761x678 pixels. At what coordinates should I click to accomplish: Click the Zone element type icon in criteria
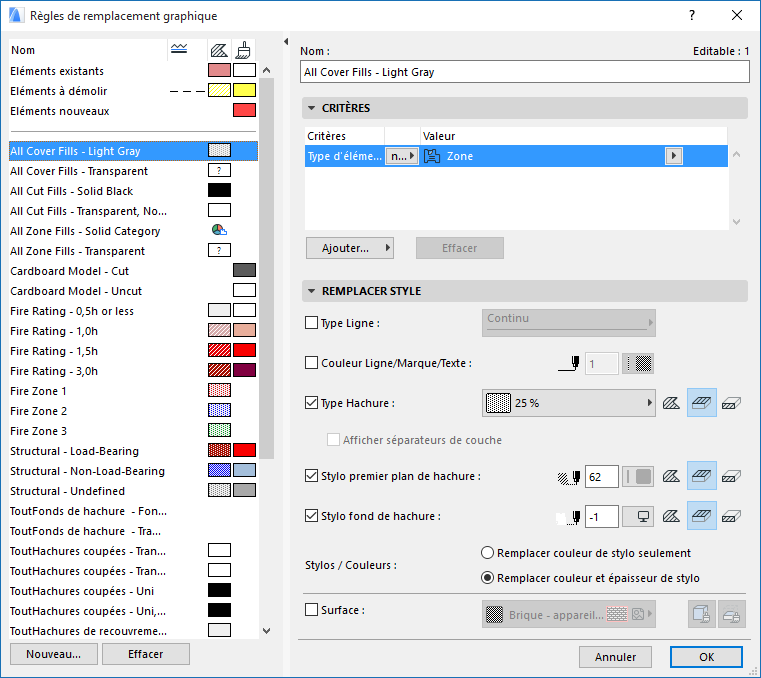(x=432, y=156)
